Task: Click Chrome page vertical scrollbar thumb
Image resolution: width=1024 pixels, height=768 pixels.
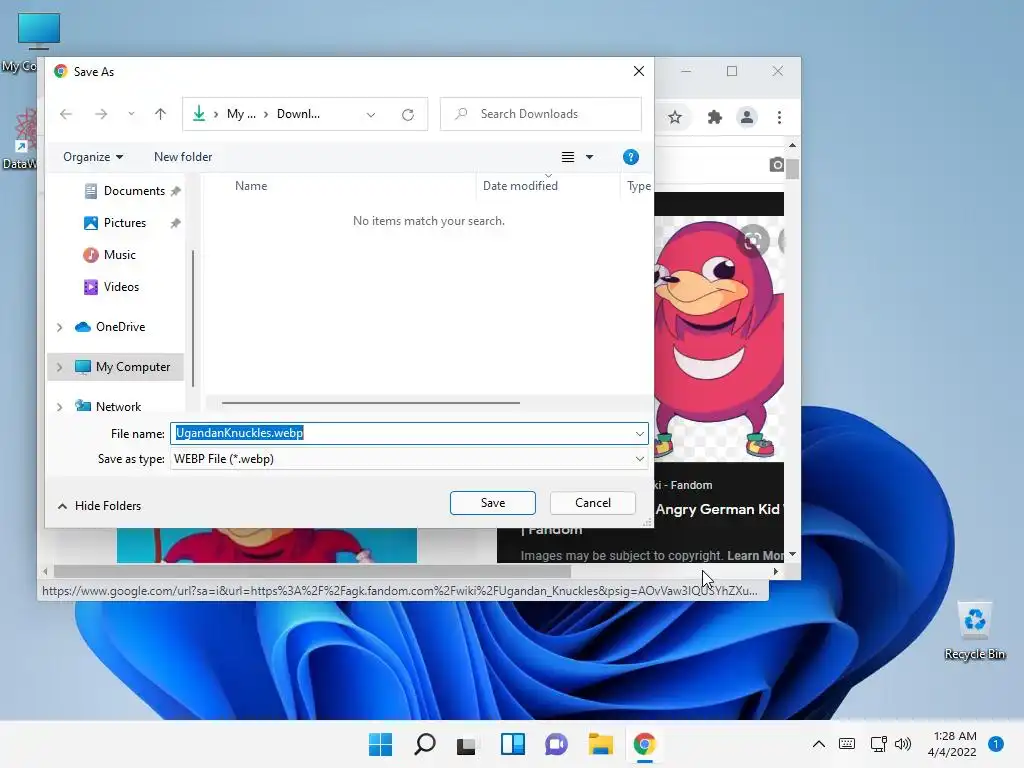Action: coord(792,168)
